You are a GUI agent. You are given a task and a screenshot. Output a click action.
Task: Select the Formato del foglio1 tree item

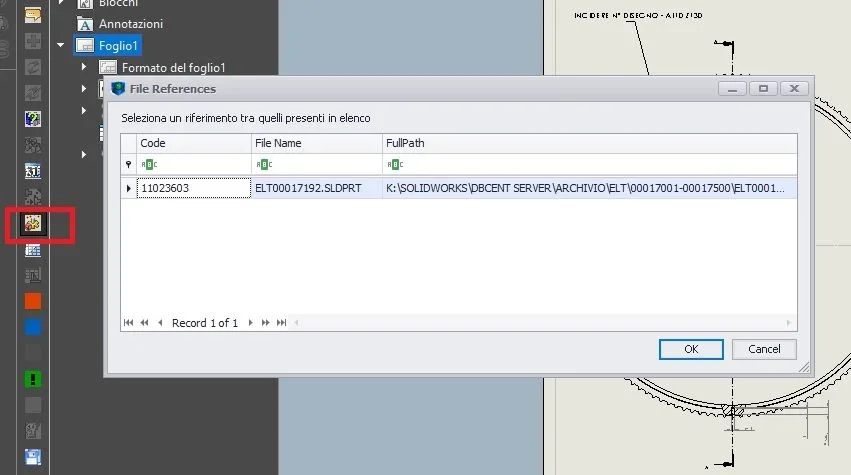point(173,68)
